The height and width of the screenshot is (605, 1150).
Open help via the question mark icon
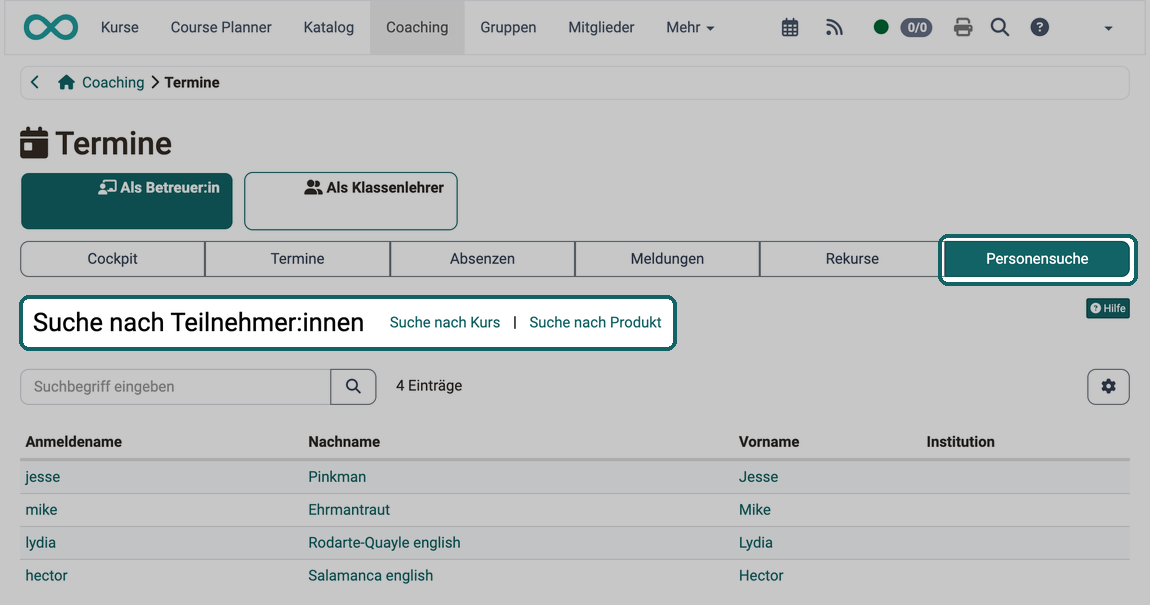click(x=1039, y=28)
